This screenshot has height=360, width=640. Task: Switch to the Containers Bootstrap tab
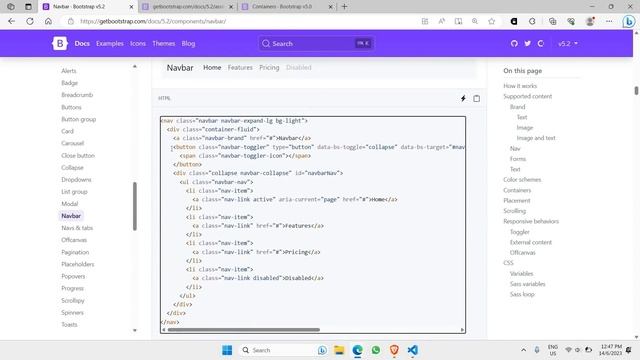coord(287,7)
